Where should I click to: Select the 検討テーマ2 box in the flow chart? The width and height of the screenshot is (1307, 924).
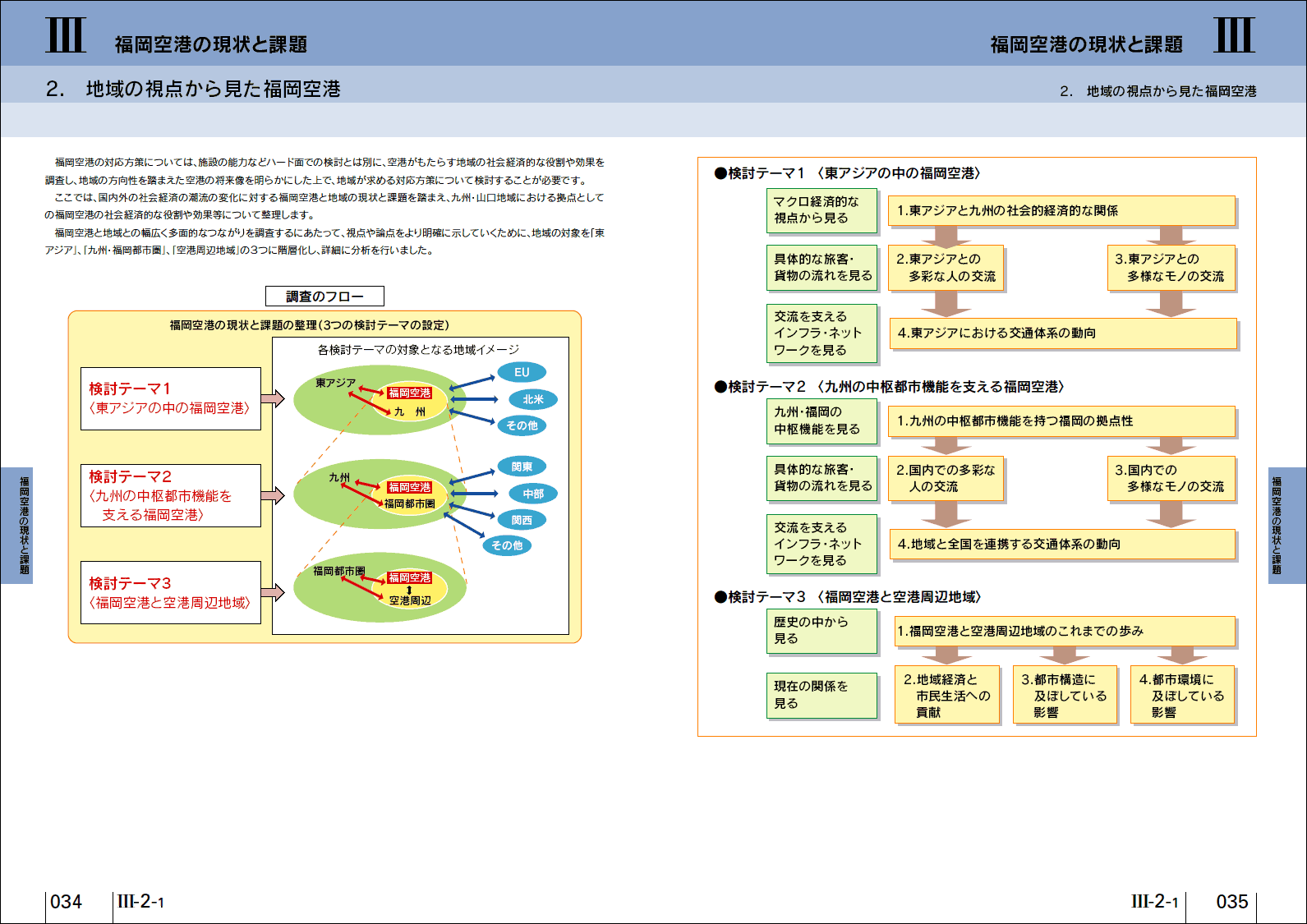(x=171, y=495)
